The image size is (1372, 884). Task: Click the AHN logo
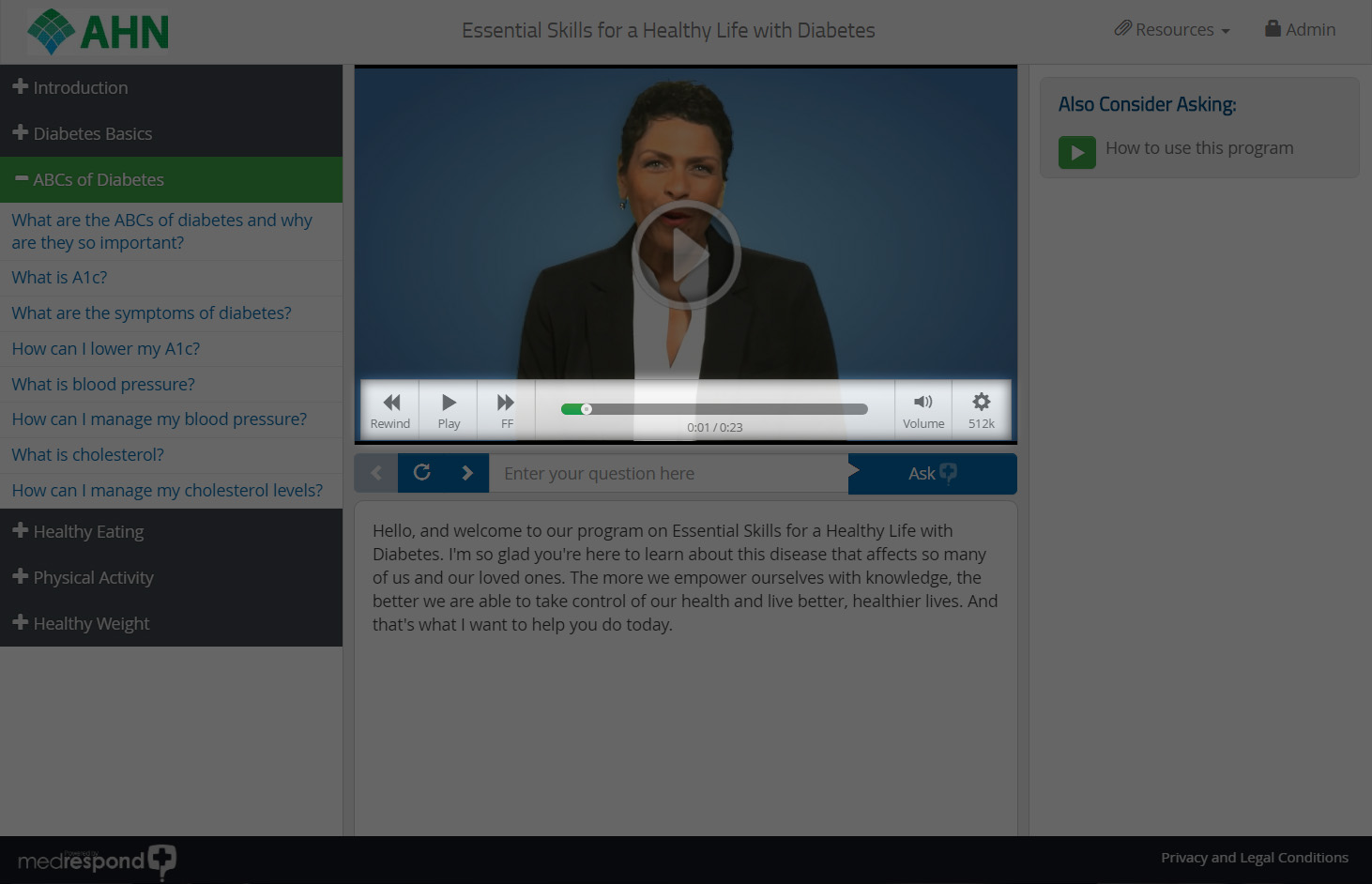(x=99, y=32)
